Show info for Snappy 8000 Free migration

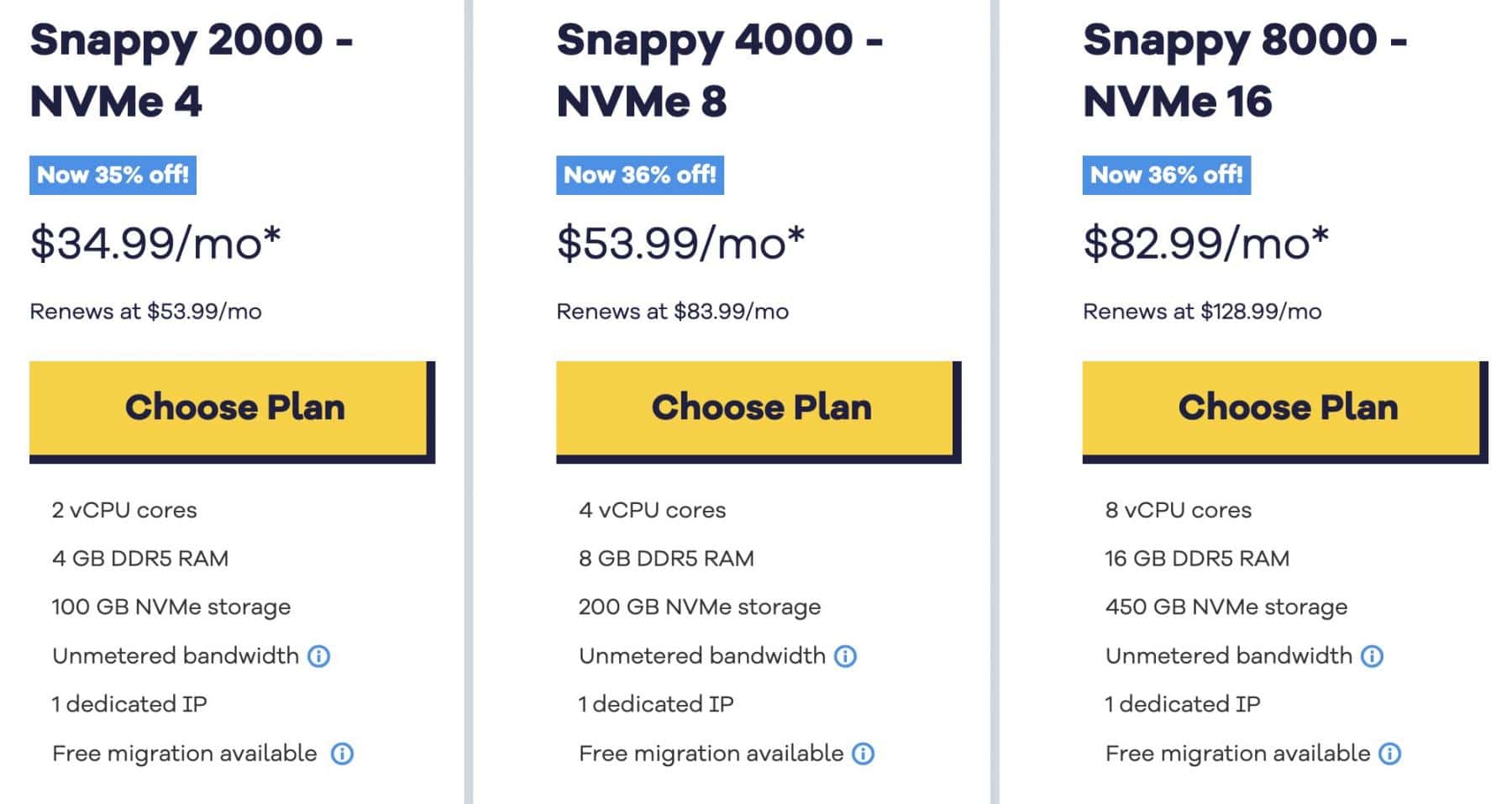pos(1390,754)
